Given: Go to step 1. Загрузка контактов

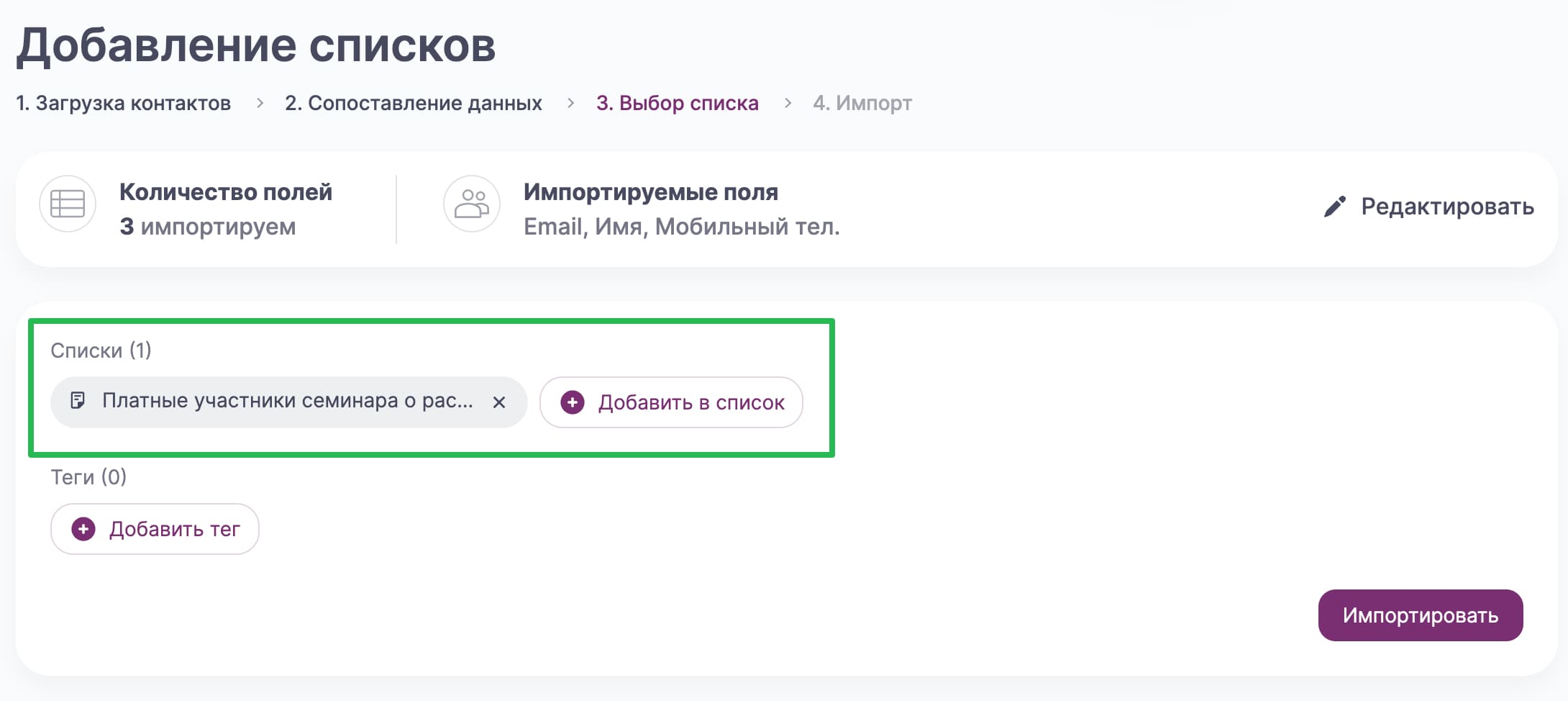Looking at the screenshot, I should (x=124, y=103).
